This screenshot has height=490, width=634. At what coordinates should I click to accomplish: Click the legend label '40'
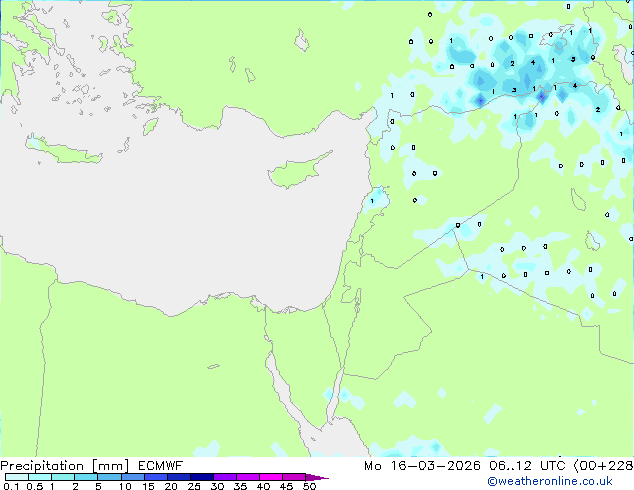coord(263,486)
